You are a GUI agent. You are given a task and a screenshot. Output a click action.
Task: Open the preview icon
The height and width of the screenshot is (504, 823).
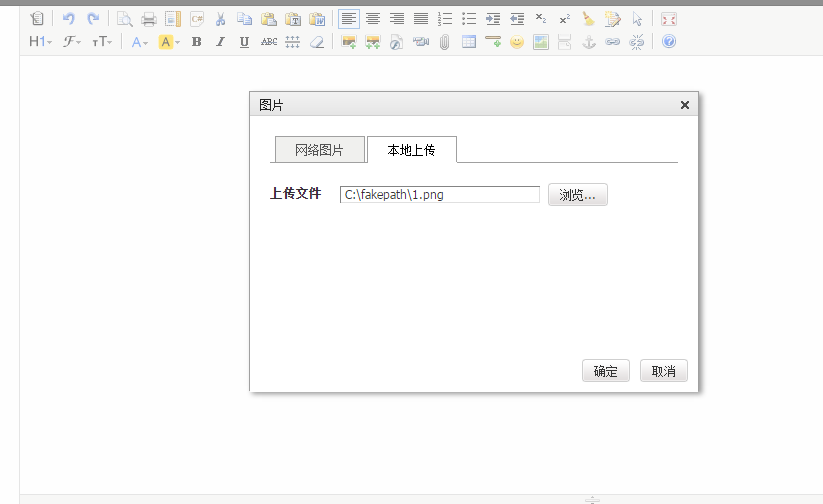tap(124, 19)
